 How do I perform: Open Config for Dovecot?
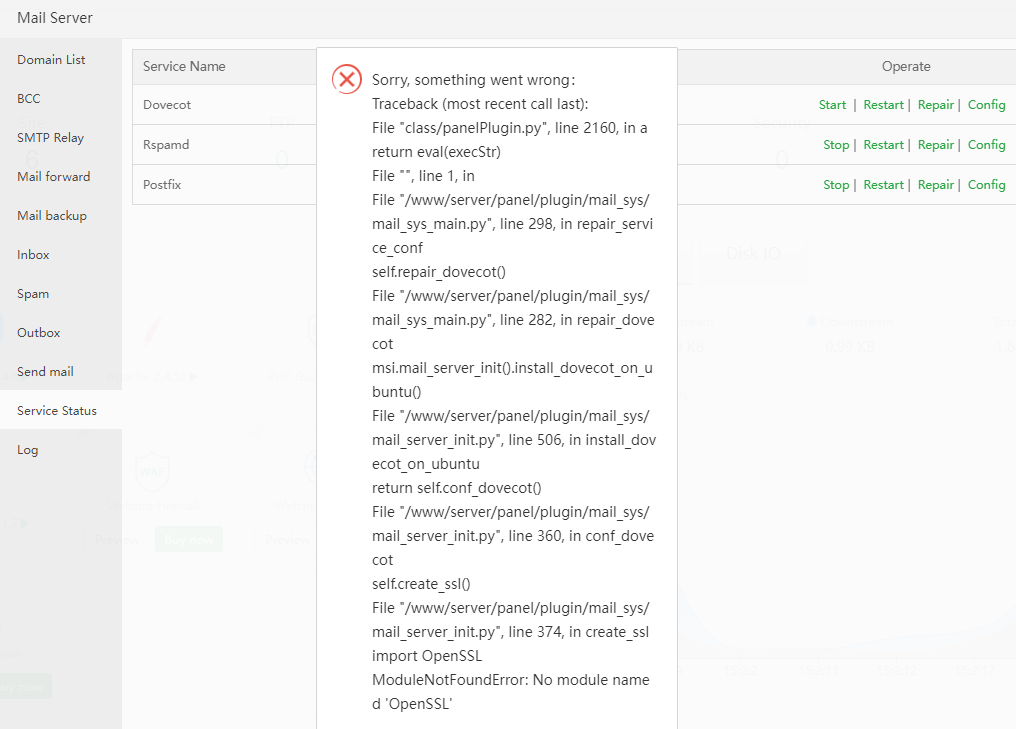(986, 105)
